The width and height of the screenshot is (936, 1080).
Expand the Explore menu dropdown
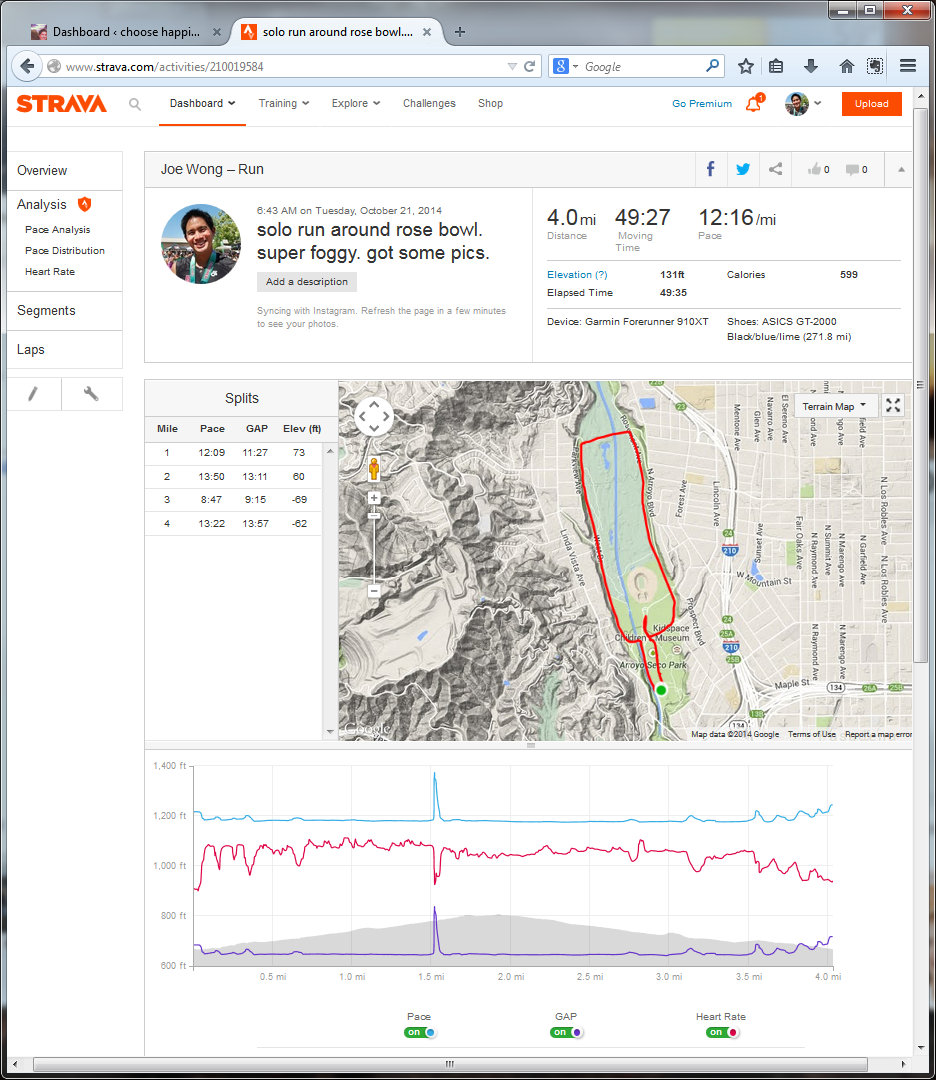356,103
